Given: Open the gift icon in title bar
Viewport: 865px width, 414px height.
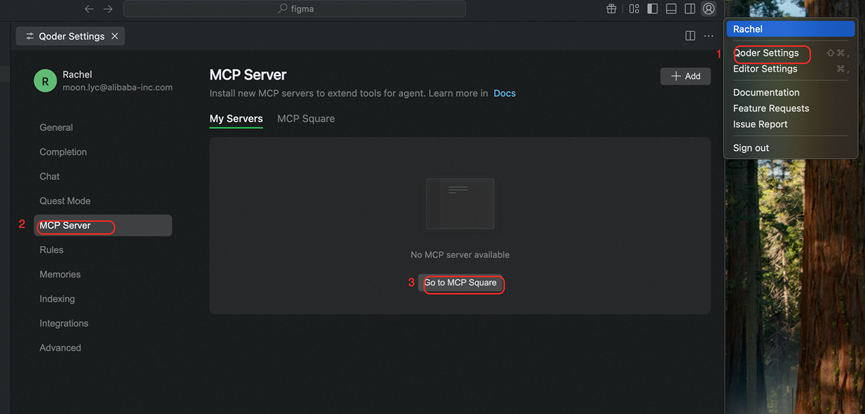Looking at the screenshot, I should pos(611,9).
